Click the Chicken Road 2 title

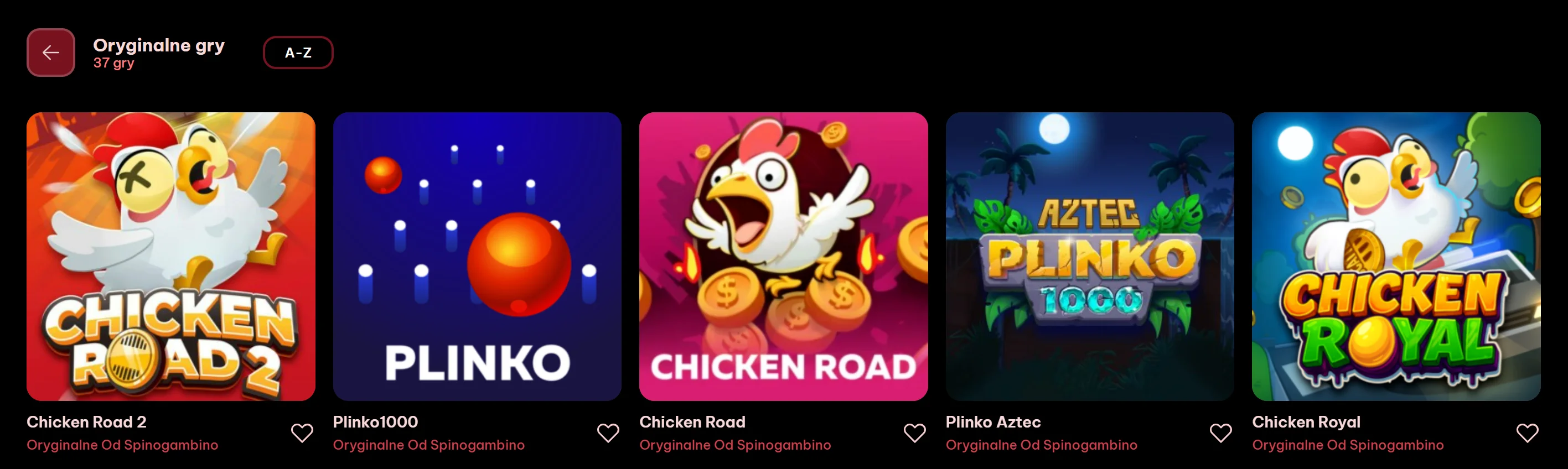tap(86, 421)
